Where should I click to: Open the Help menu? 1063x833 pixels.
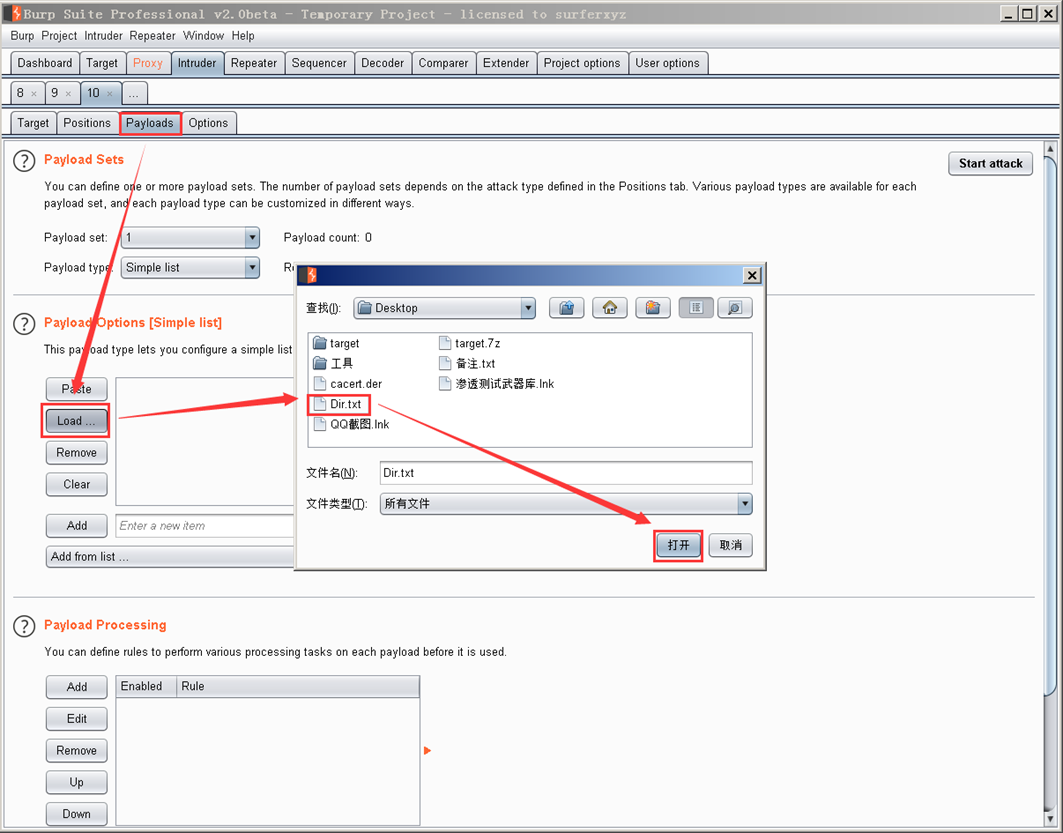(x=243, y=36)
